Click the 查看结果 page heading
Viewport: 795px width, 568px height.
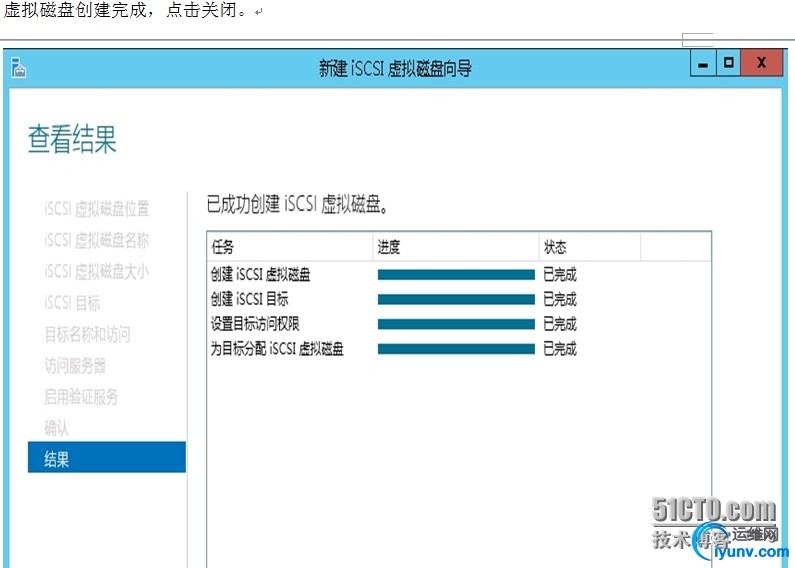point(72,138)
